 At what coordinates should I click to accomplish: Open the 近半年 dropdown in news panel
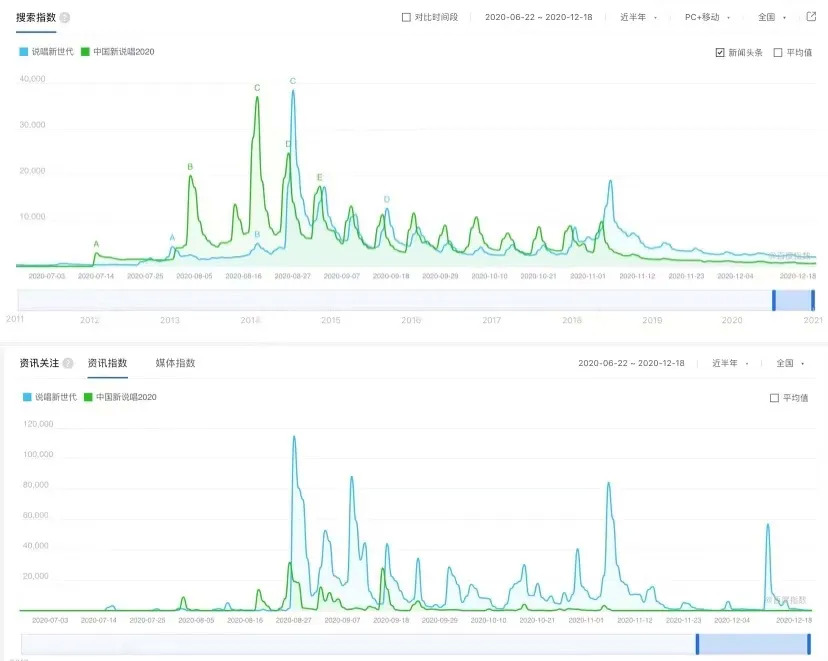[x=730, y=363]
